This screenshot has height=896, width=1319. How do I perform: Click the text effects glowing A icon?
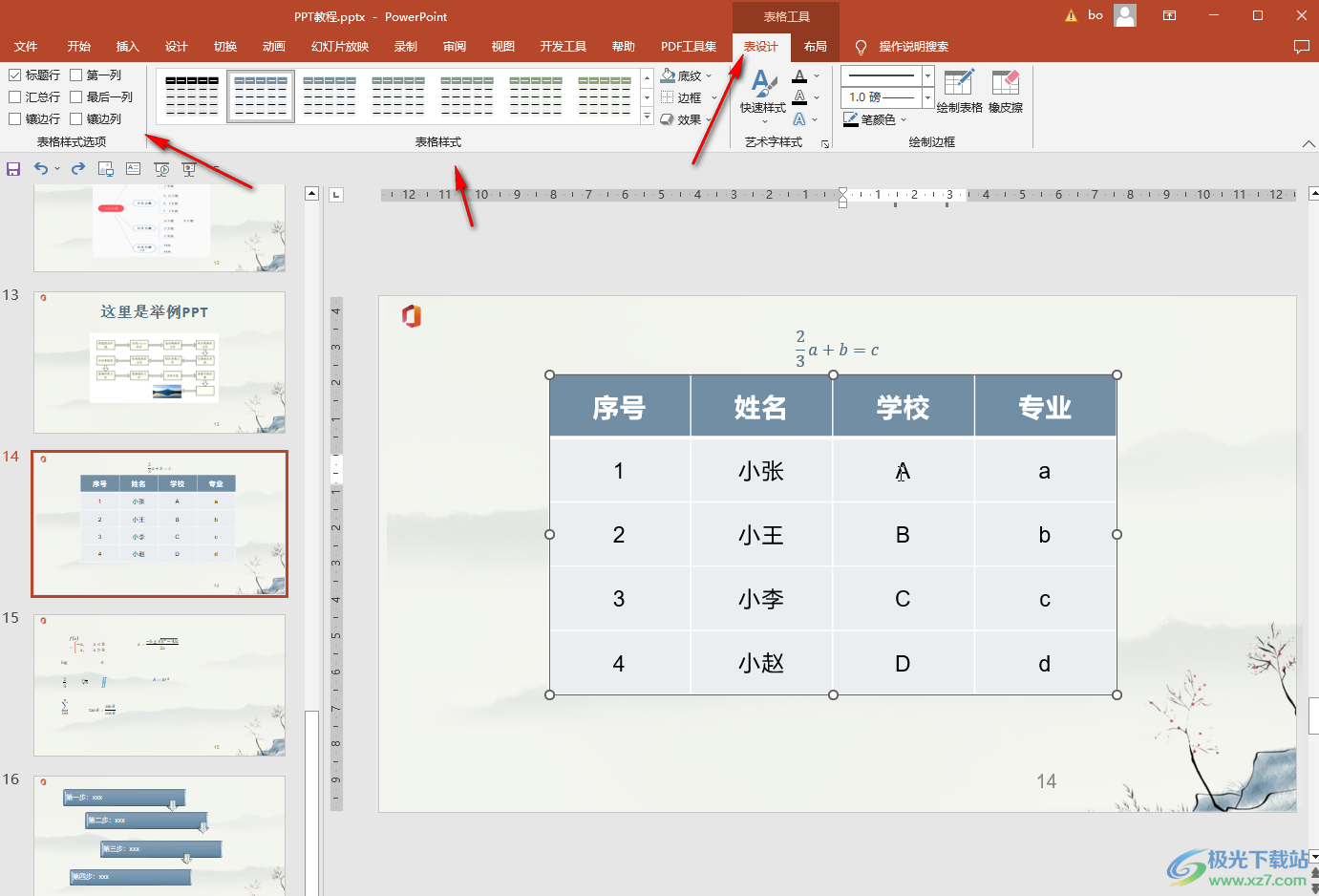799,118
